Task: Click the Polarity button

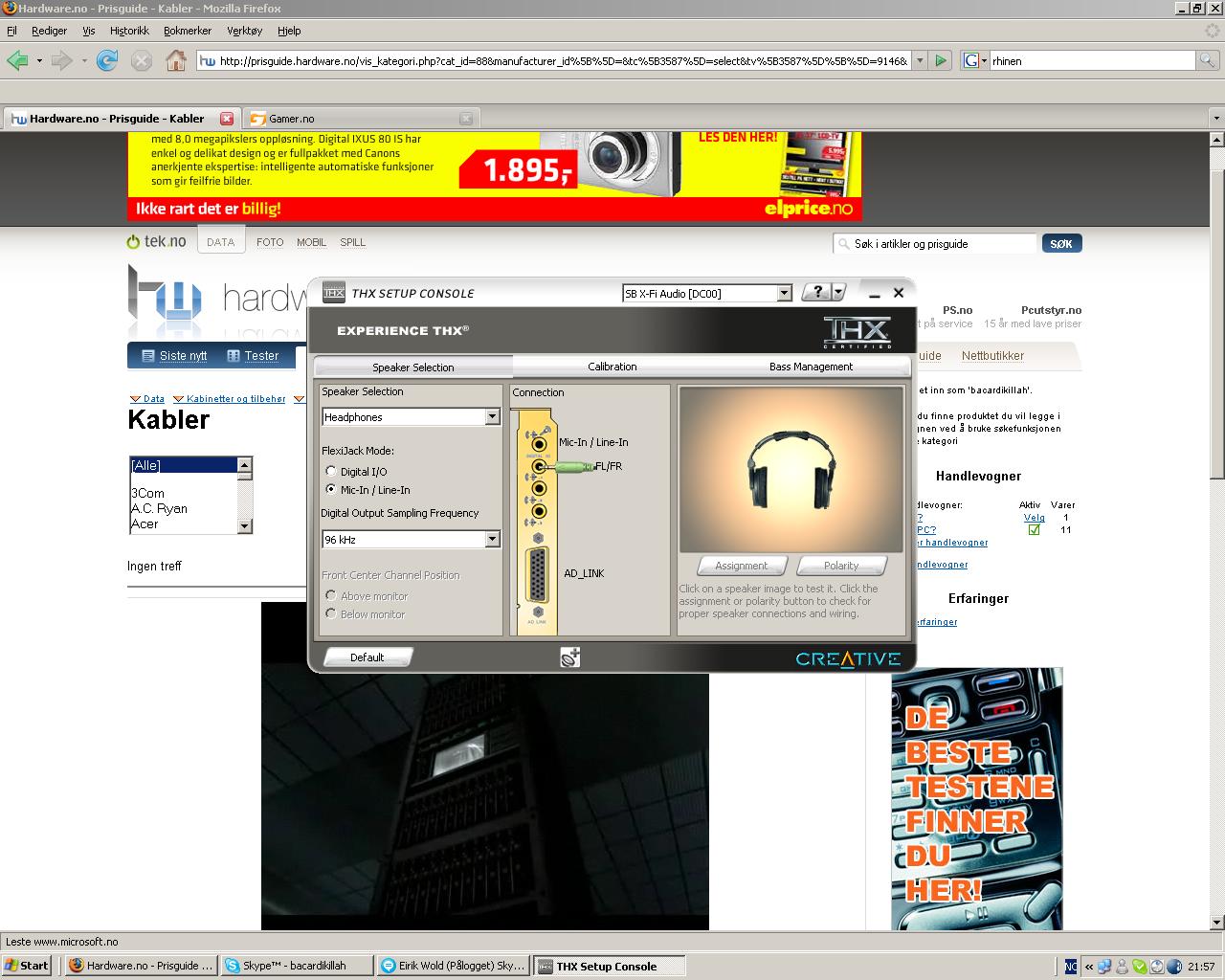Action: (x=841, y=566)
